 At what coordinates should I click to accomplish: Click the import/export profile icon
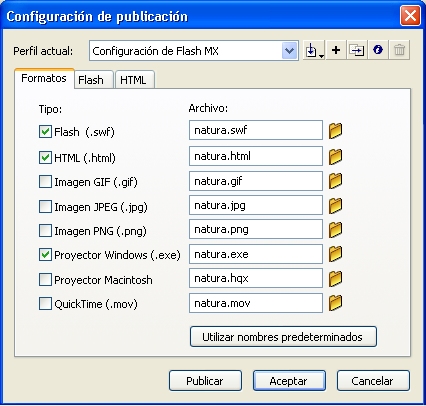pyautogui.click(x=314, y=51)
